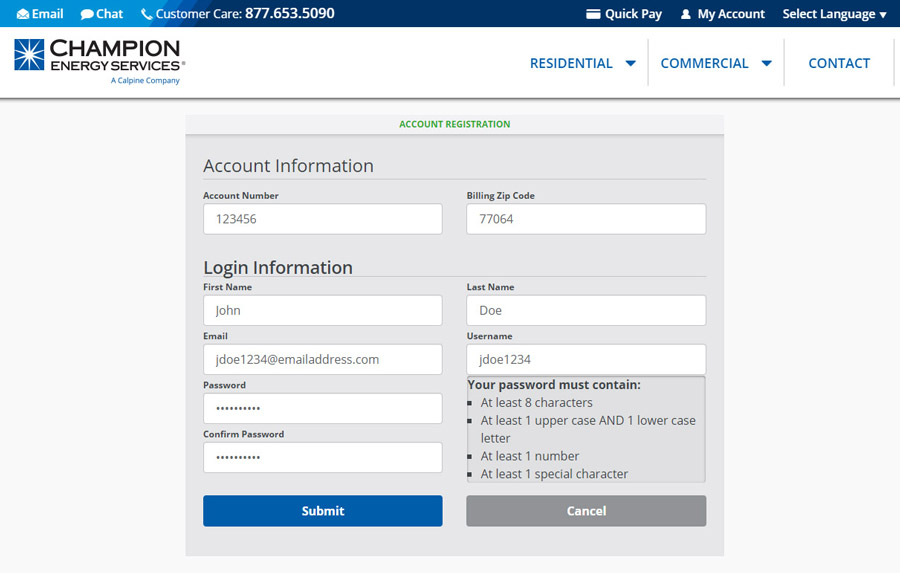Click the Account Registration heading
The width and height of the screenshot is (900, 573).
click(455, 124)
